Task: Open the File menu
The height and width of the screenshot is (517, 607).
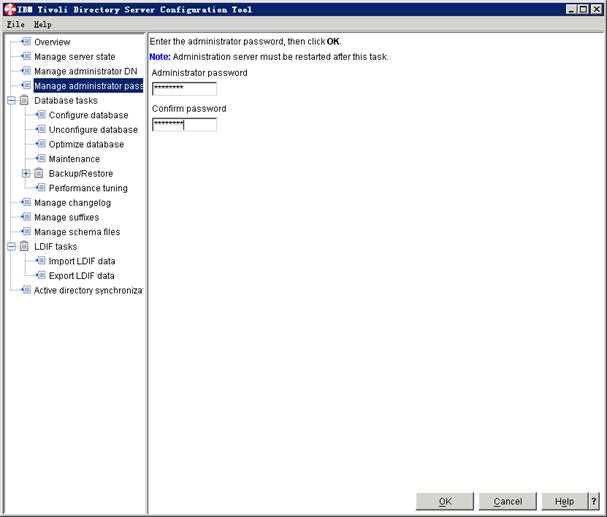Action: pyautogui.click(x=15, y=24)
